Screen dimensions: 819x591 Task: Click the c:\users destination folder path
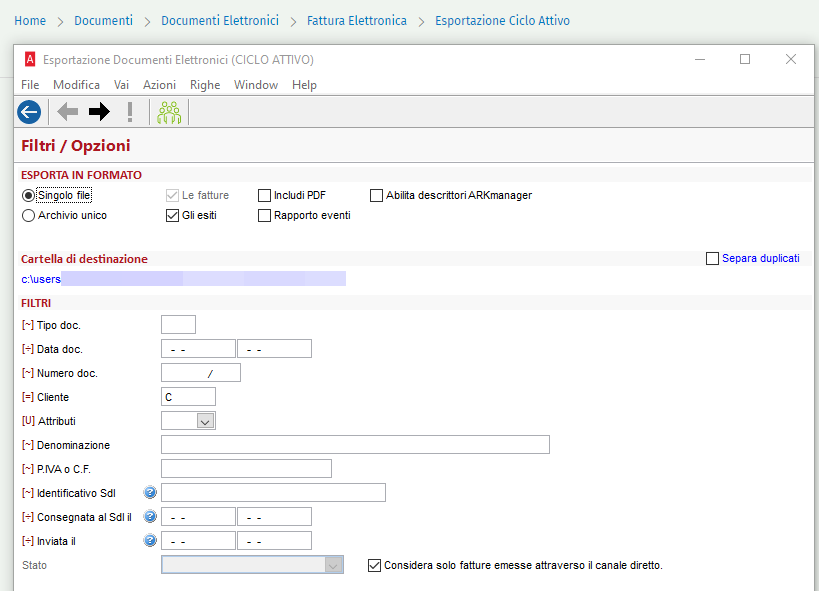point(183,279)
